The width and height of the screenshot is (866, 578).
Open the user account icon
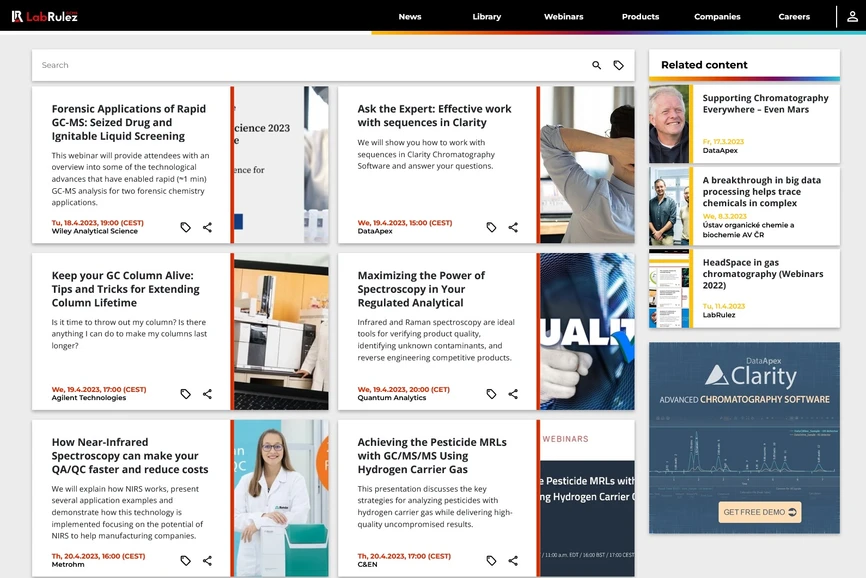point(852,17)
